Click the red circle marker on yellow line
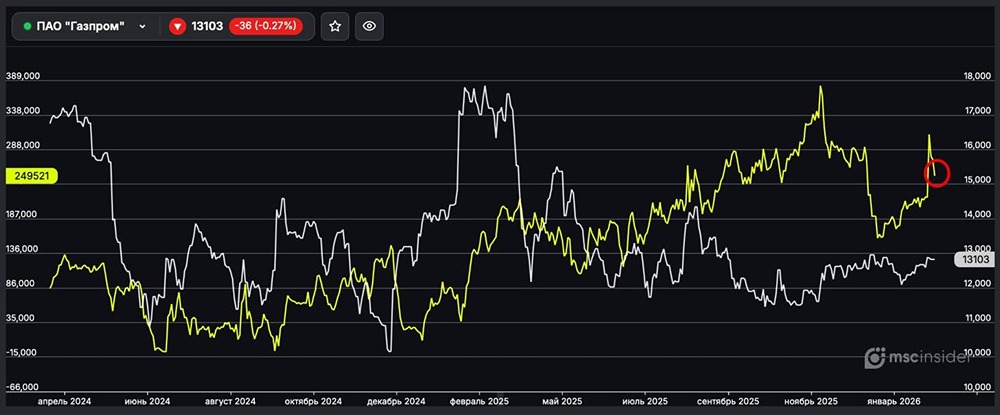Image resolution: width=1000 pixels, height=415 pixels. click(936, 171)
